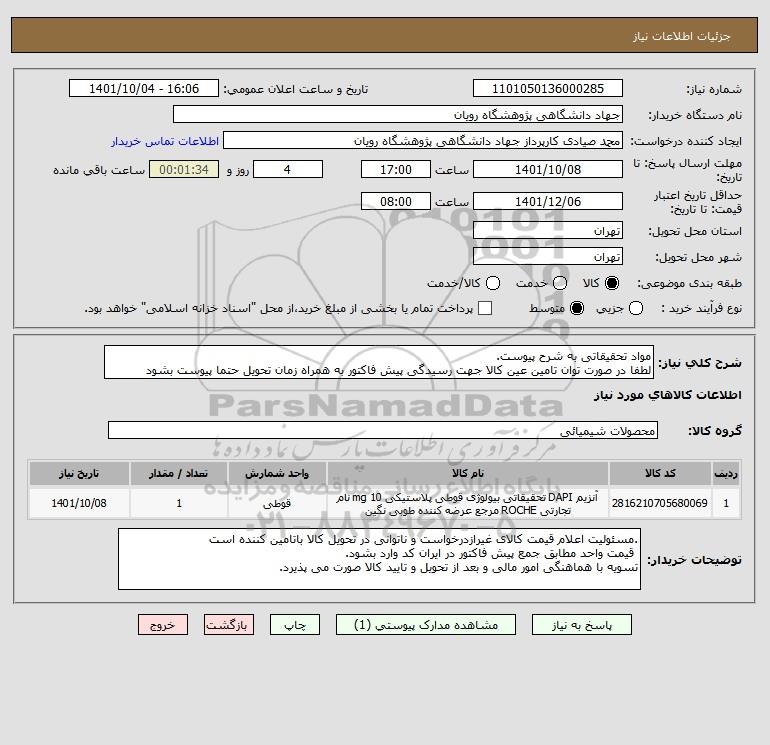Screen dimensions: 770x745
Task: Click the goods group field محصولات شیمیائی
Action: tap(383, 430)
